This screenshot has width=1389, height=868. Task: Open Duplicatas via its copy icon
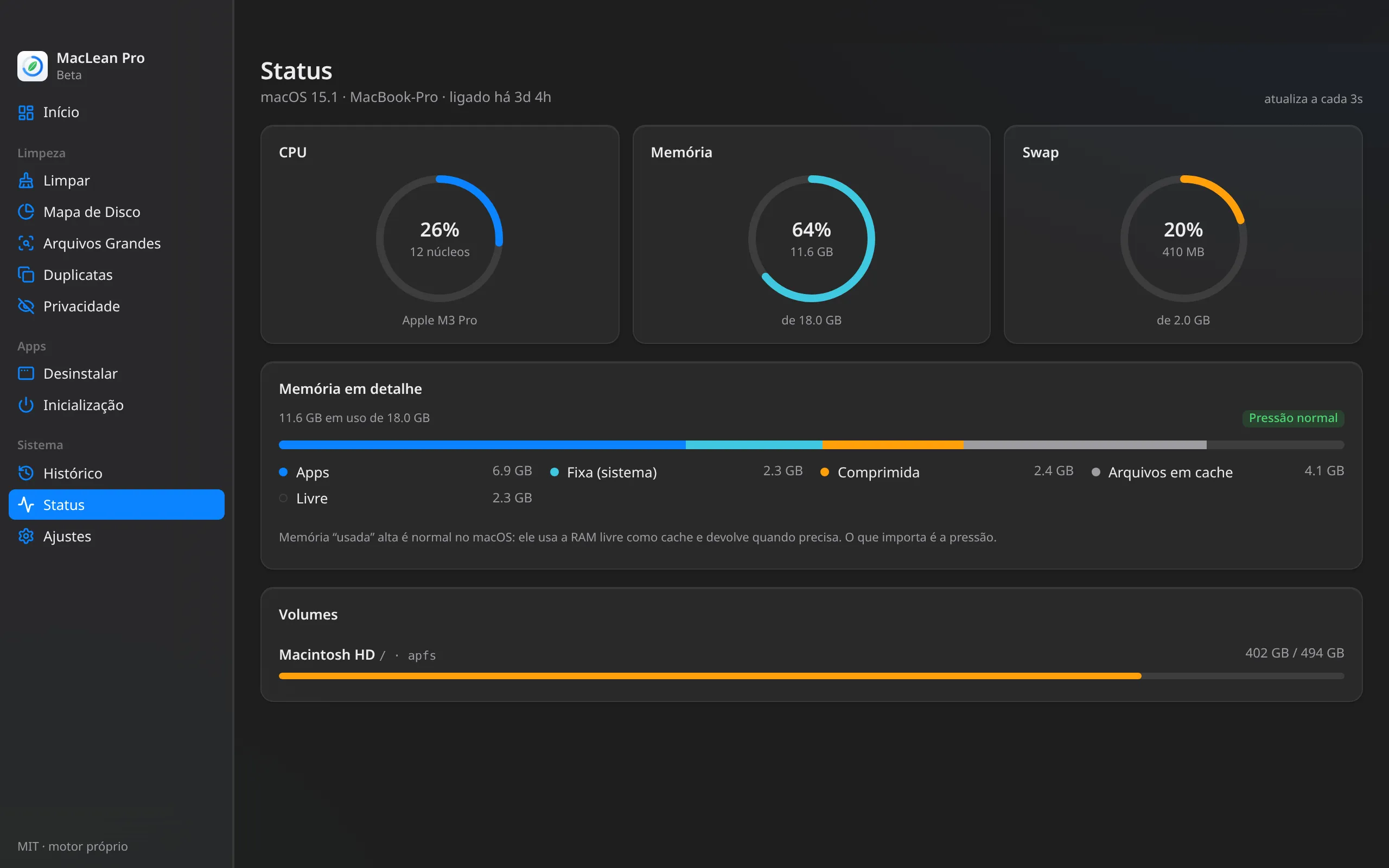pos(26,275)
